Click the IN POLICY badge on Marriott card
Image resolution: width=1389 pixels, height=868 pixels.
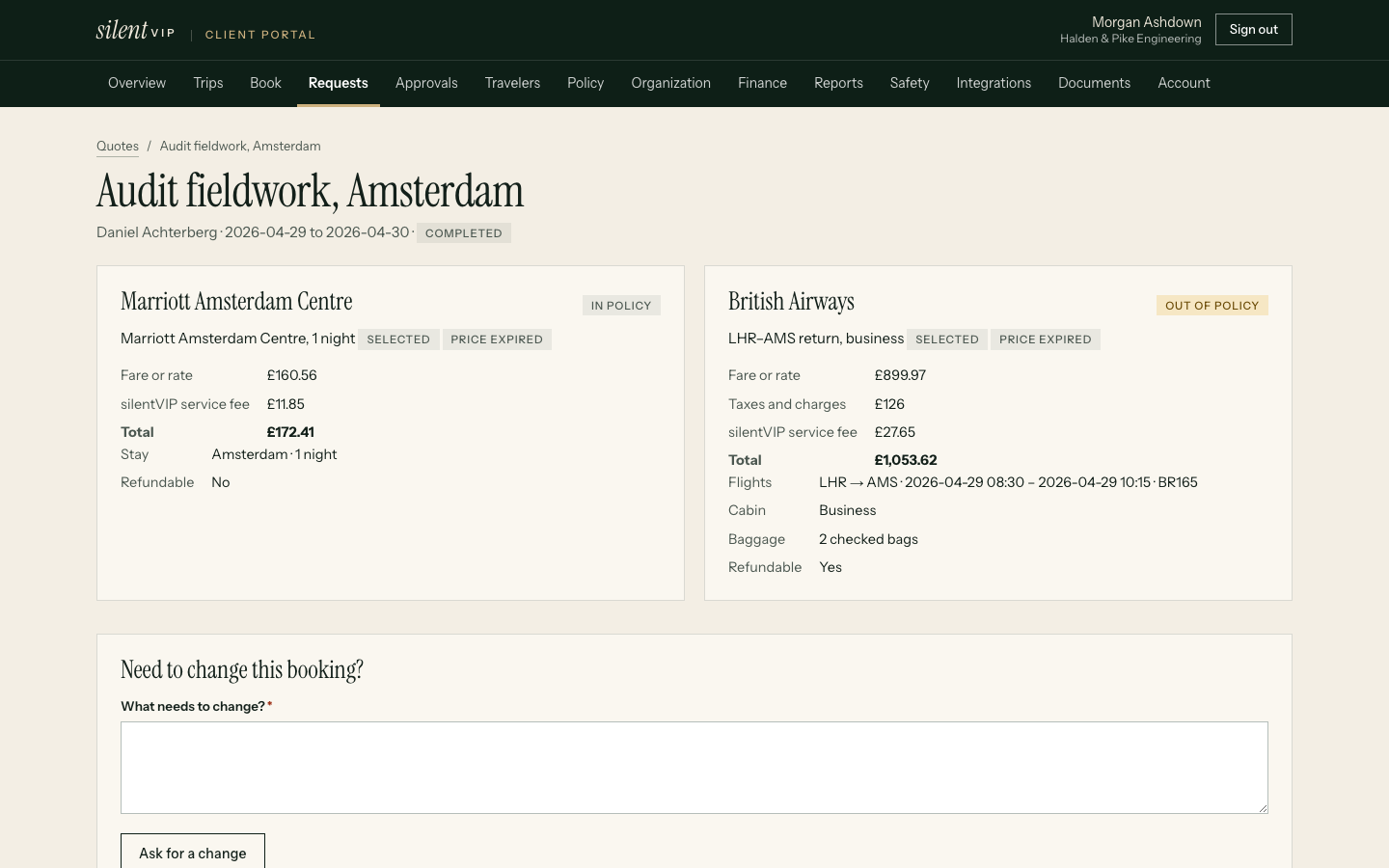621,306
